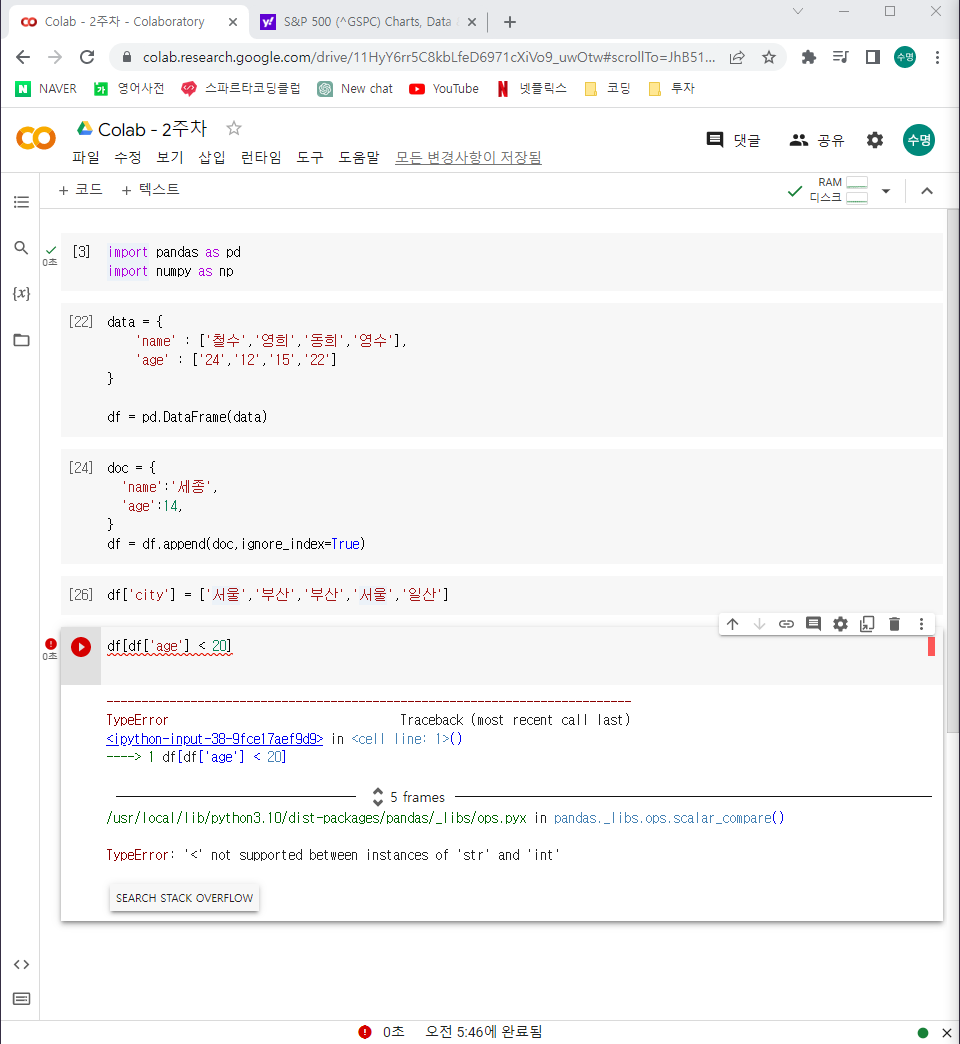Open the 영어사전 bookmark
Viewport: 960px width, 1044px height.
point(129,89)
